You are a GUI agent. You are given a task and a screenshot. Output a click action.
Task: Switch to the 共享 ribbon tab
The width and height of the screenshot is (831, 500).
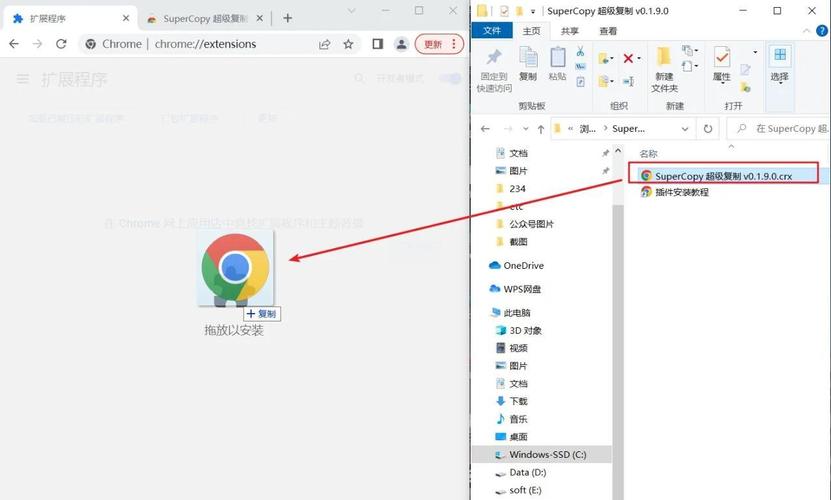pyautogui.click(x=570, y=31)
